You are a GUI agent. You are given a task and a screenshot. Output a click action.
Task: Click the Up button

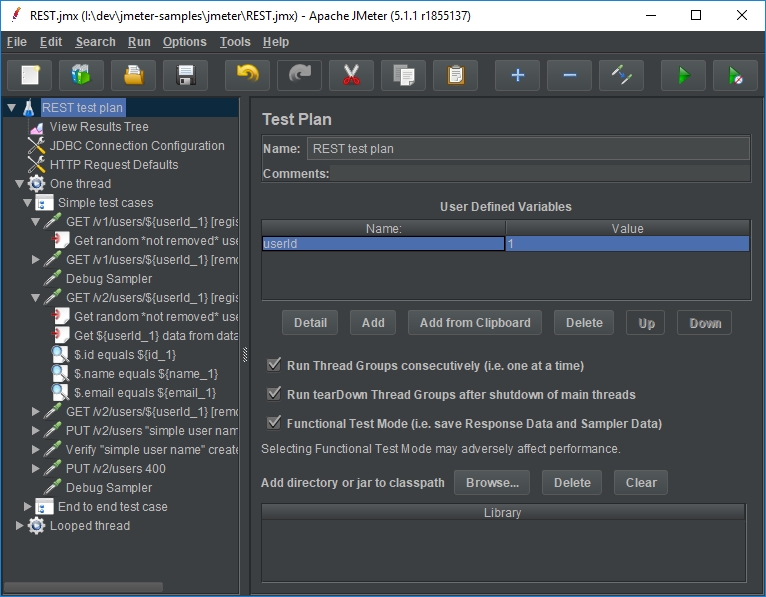pyautogui.click(x=646, y=322)
